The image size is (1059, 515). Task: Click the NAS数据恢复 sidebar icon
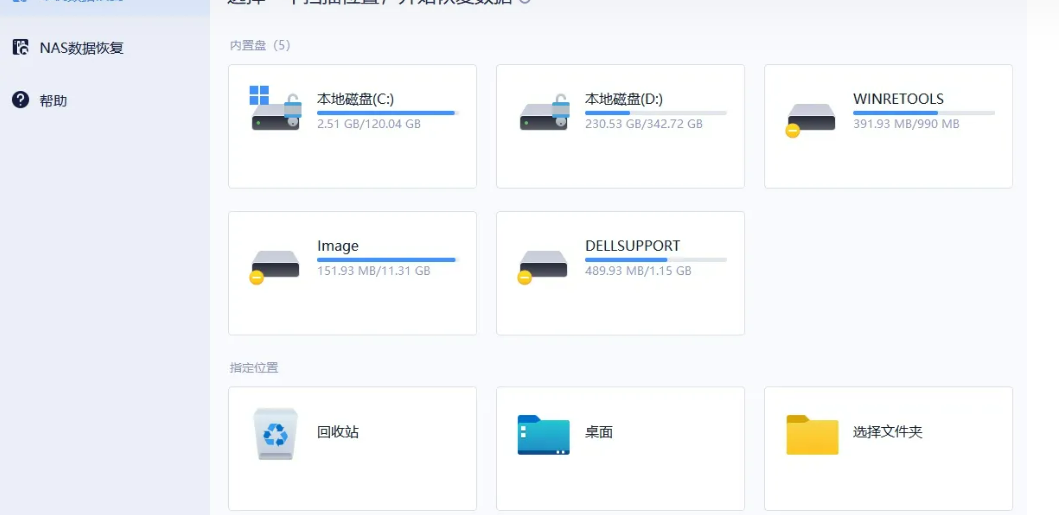(20, 47)
